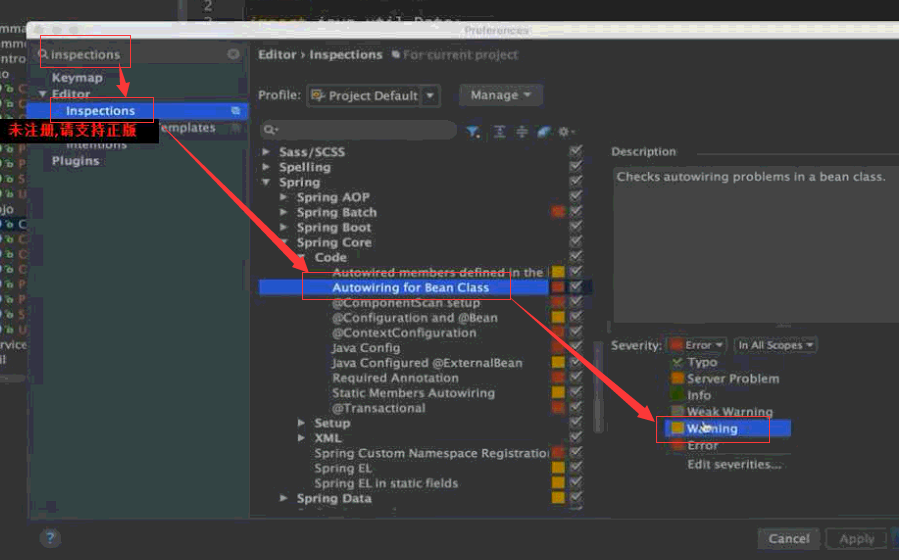Viewport: 899px width, 560px height.
Task: Open Plugins in the settings sidebar
Action: click(76, 160)
